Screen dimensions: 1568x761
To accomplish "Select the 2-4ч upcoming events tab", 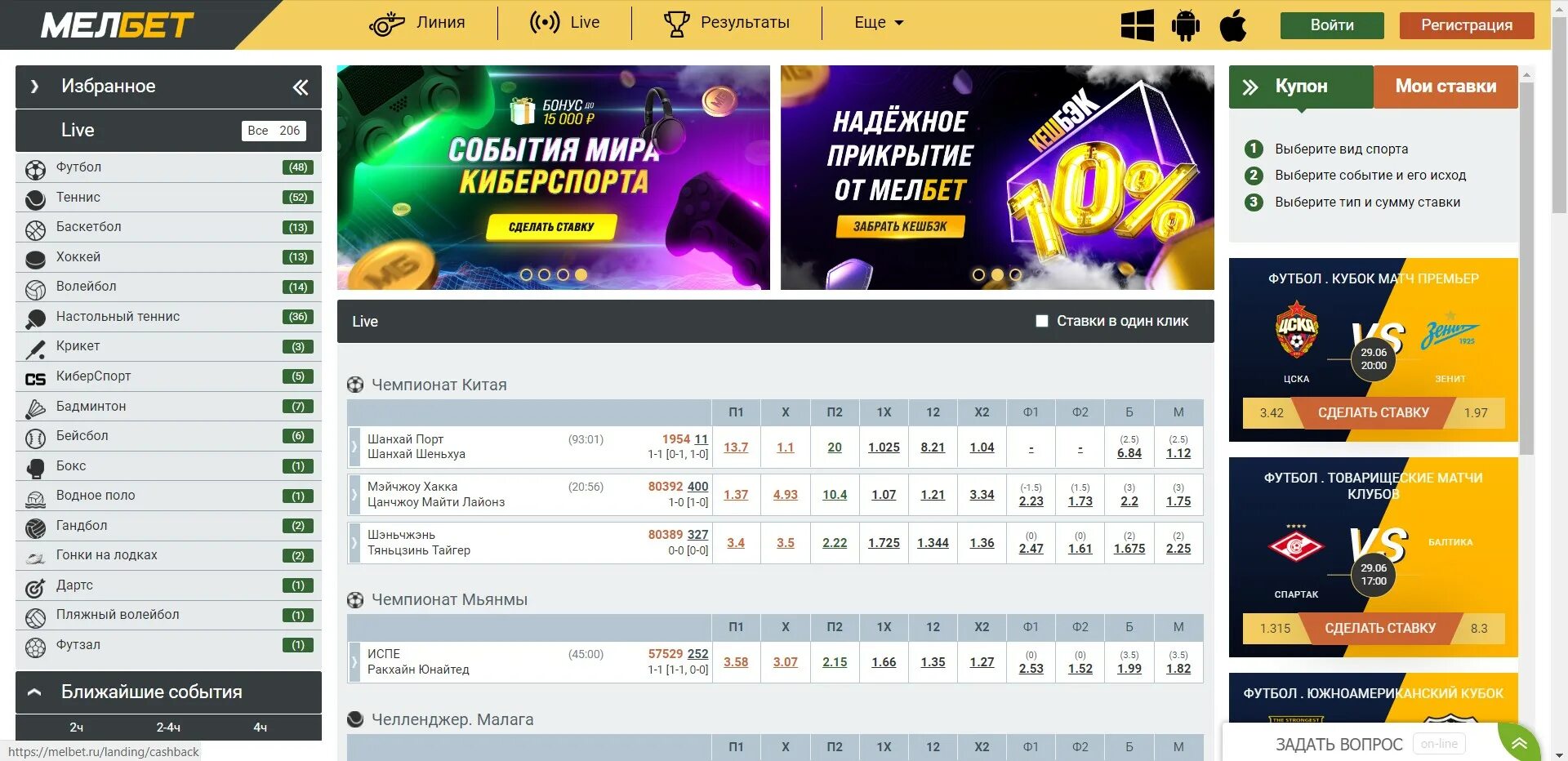I will click(168, 727).
